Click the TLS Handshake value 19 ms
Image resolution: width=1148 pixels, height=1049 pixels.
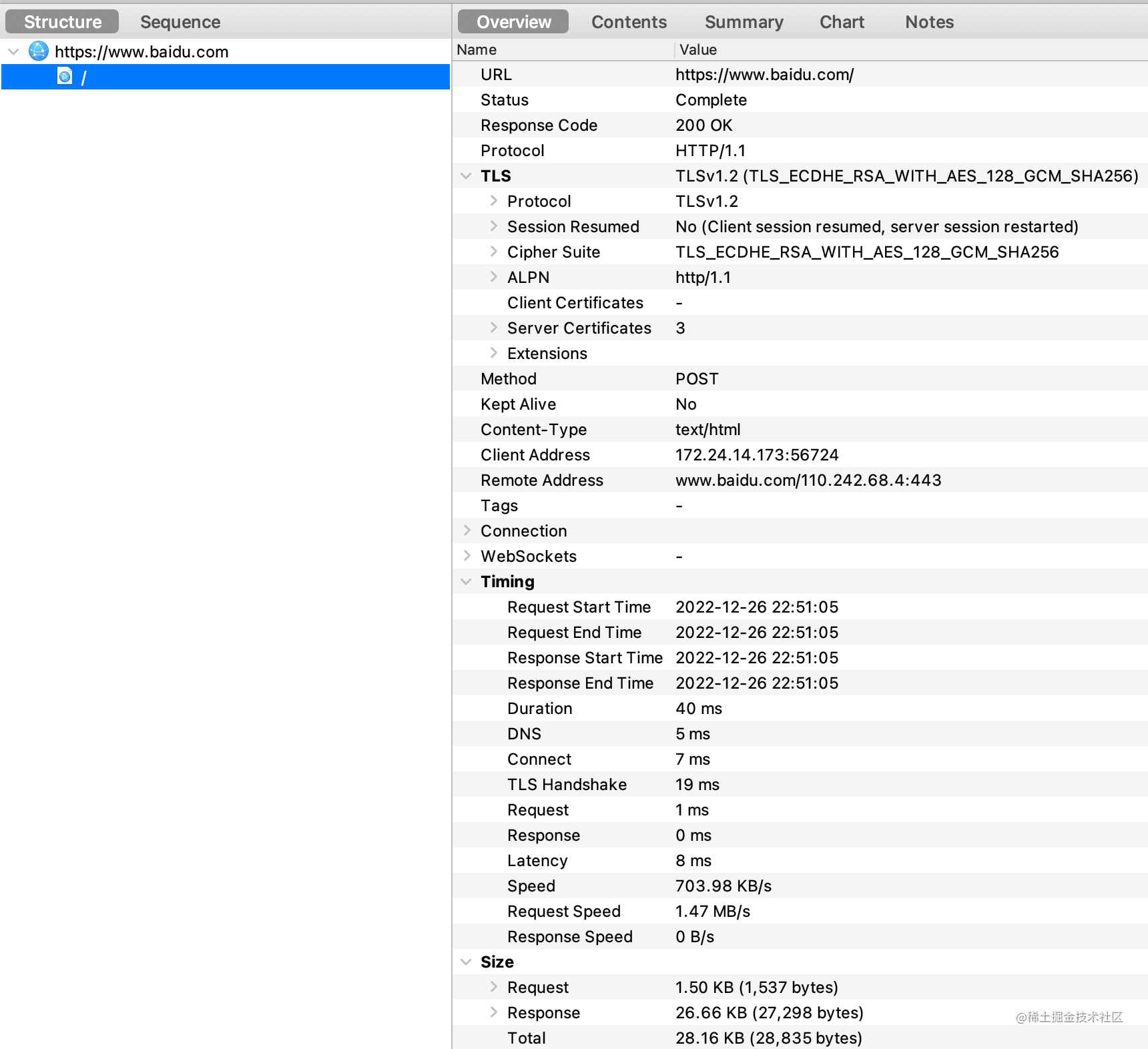pyautogui.click(x=697, y=785)
